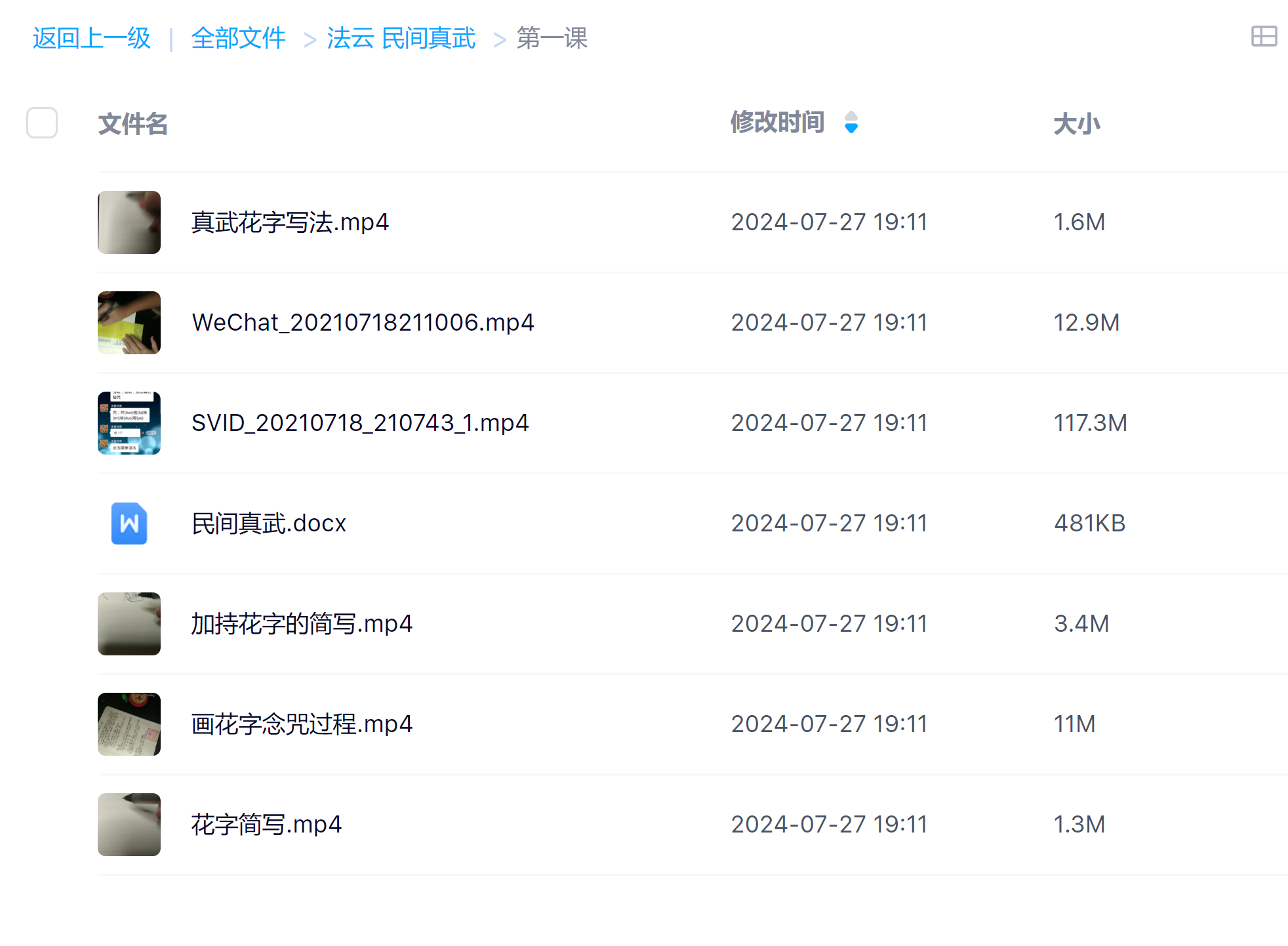
Task: Switch to grid view layout icon
Action: click(1263, 37)
